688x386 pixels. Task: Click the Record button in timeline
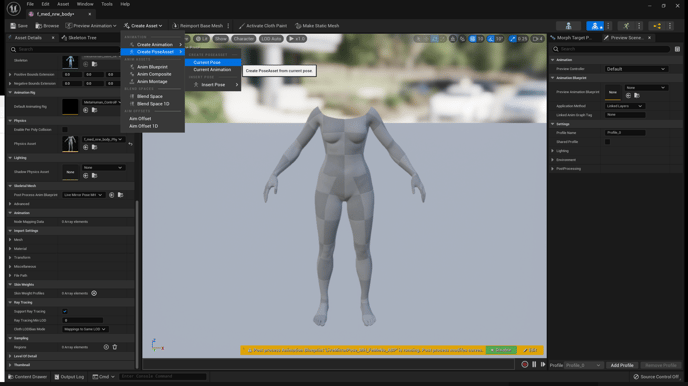pos(525,365)
